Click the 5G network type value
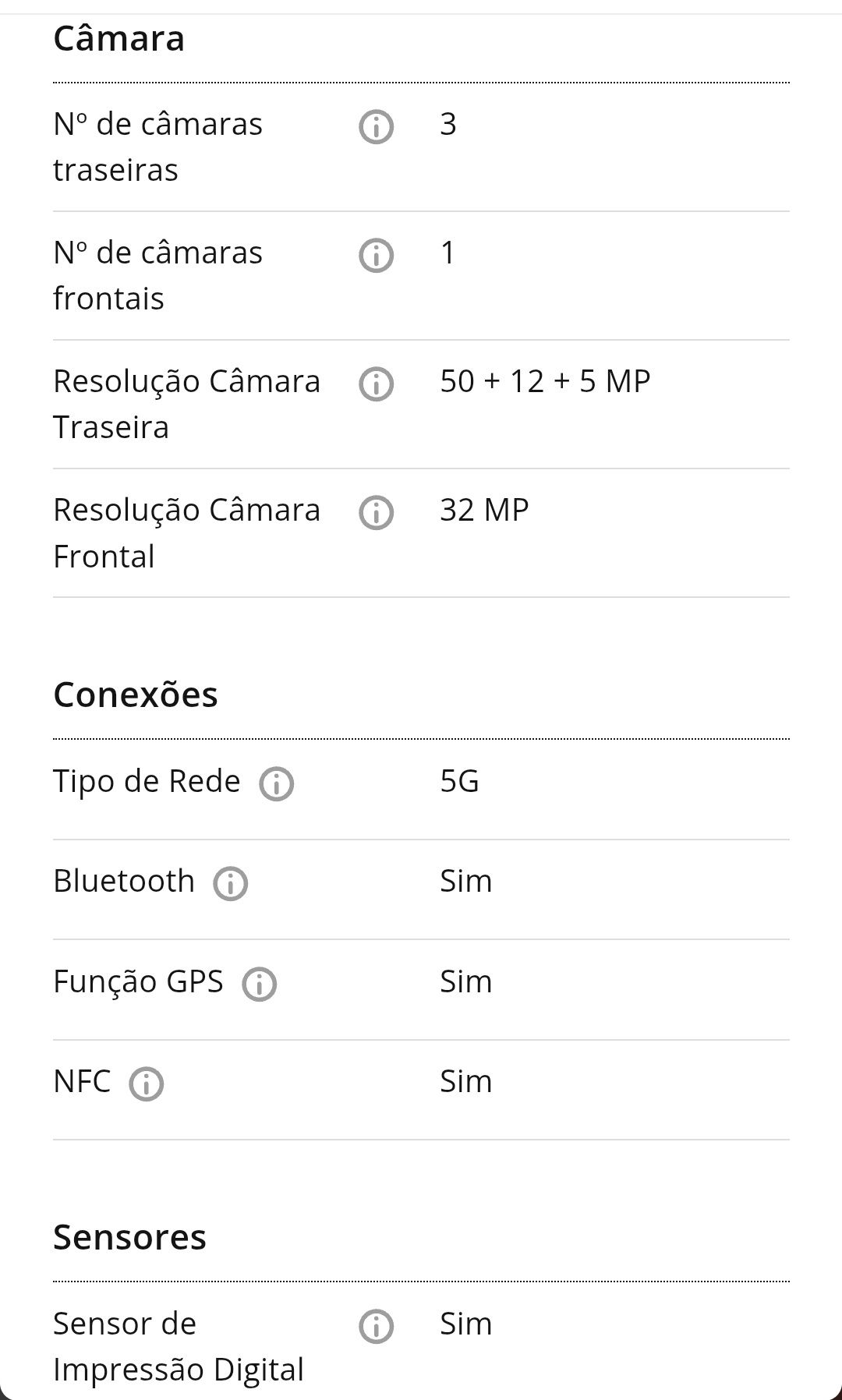This screenshot has height=1400, width=842. (x=459, y=781)
